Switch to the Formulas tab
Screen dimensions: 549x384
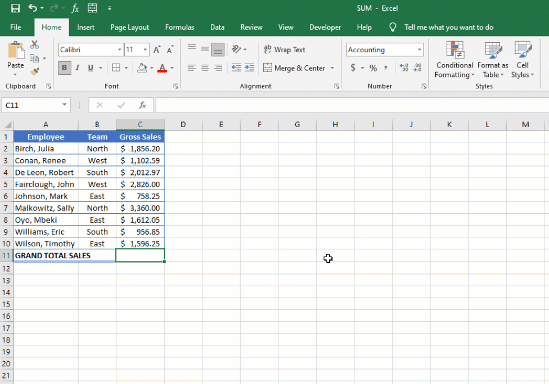click(180, 27)
